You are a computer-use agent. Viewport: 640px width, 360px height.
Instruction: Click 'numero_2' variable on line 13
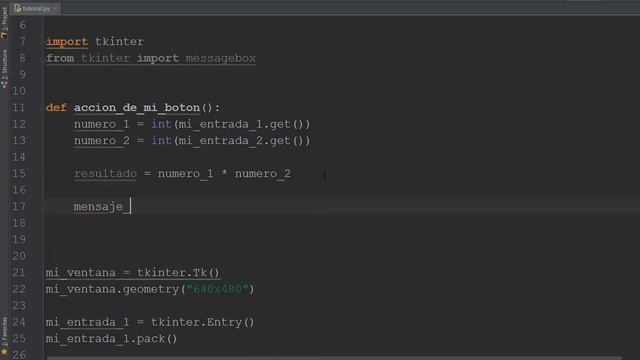[x=102, y=141]
